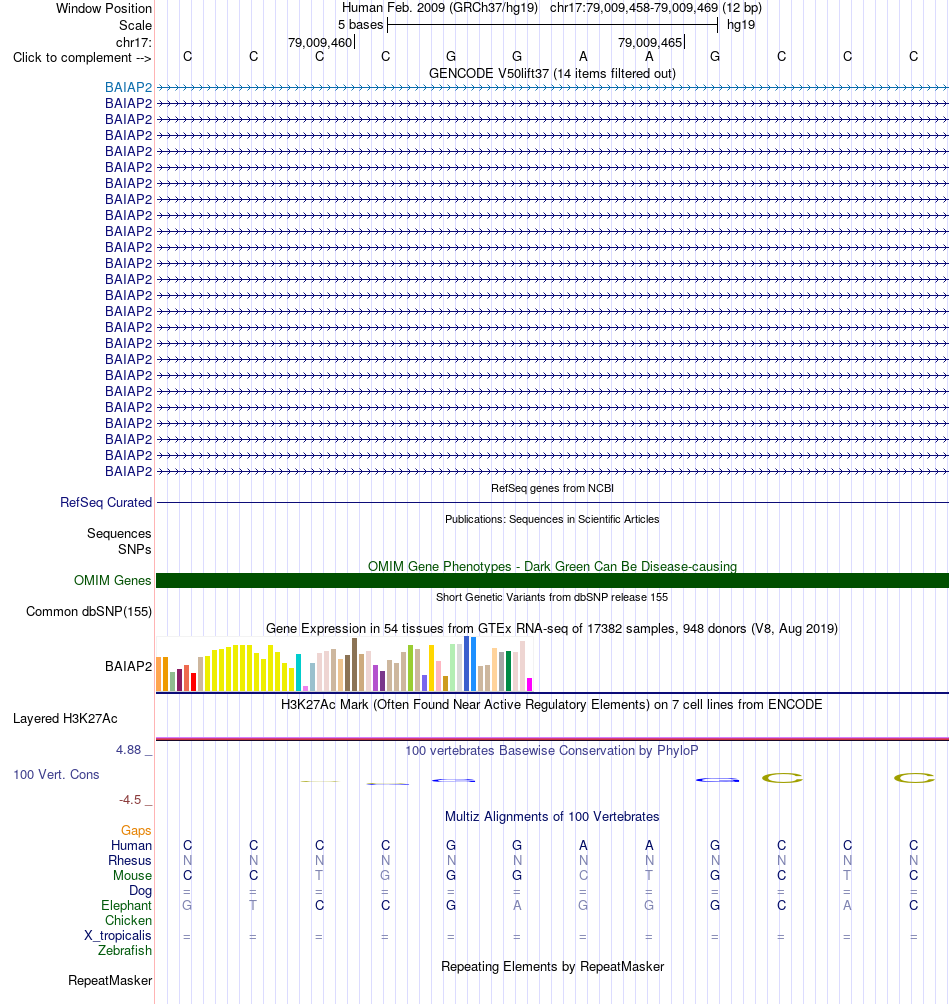The width and height of the screenshot is (950, 1004).
Task: Select the 100 Vert. Cons label
Action: point(56,775)
